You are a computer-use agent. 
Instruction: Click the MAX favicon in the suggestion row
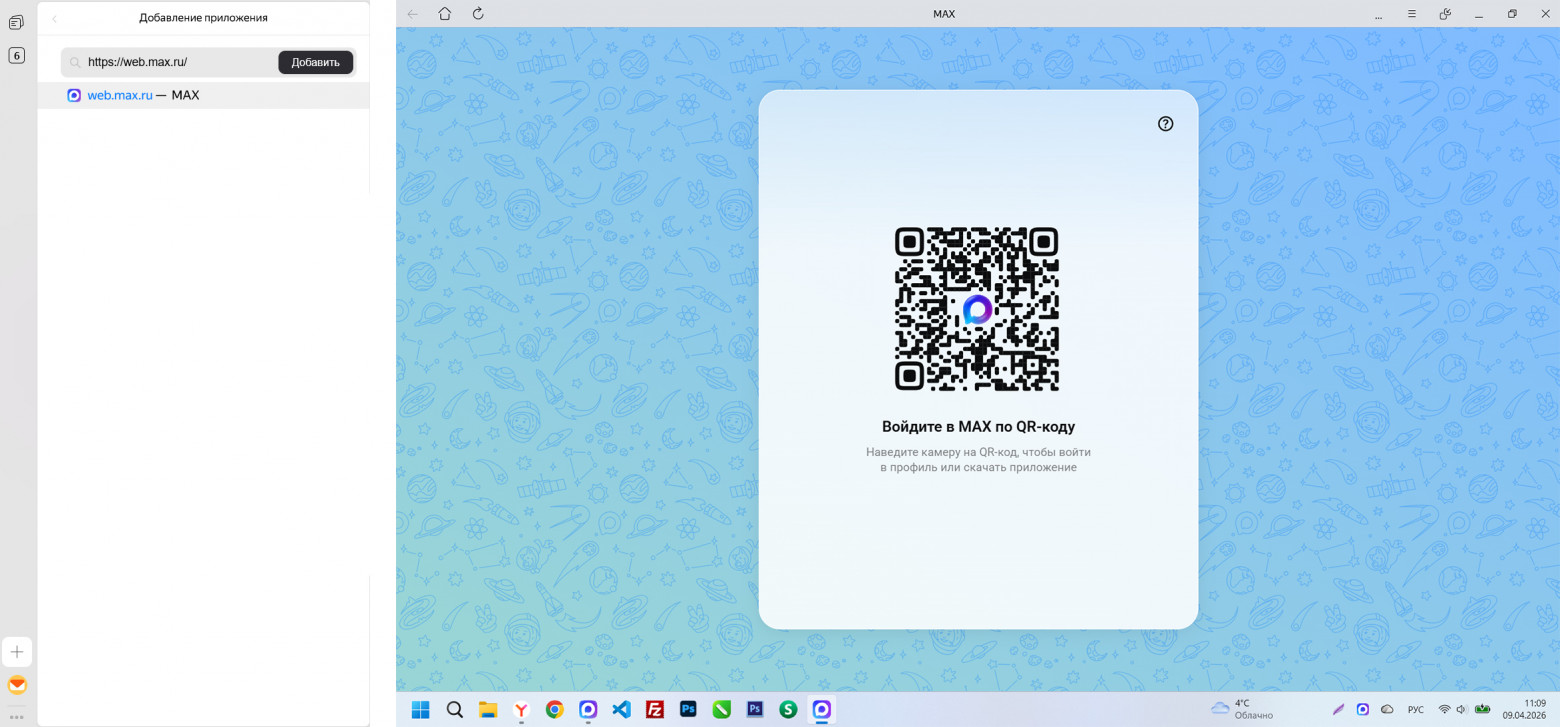(74, 95)
